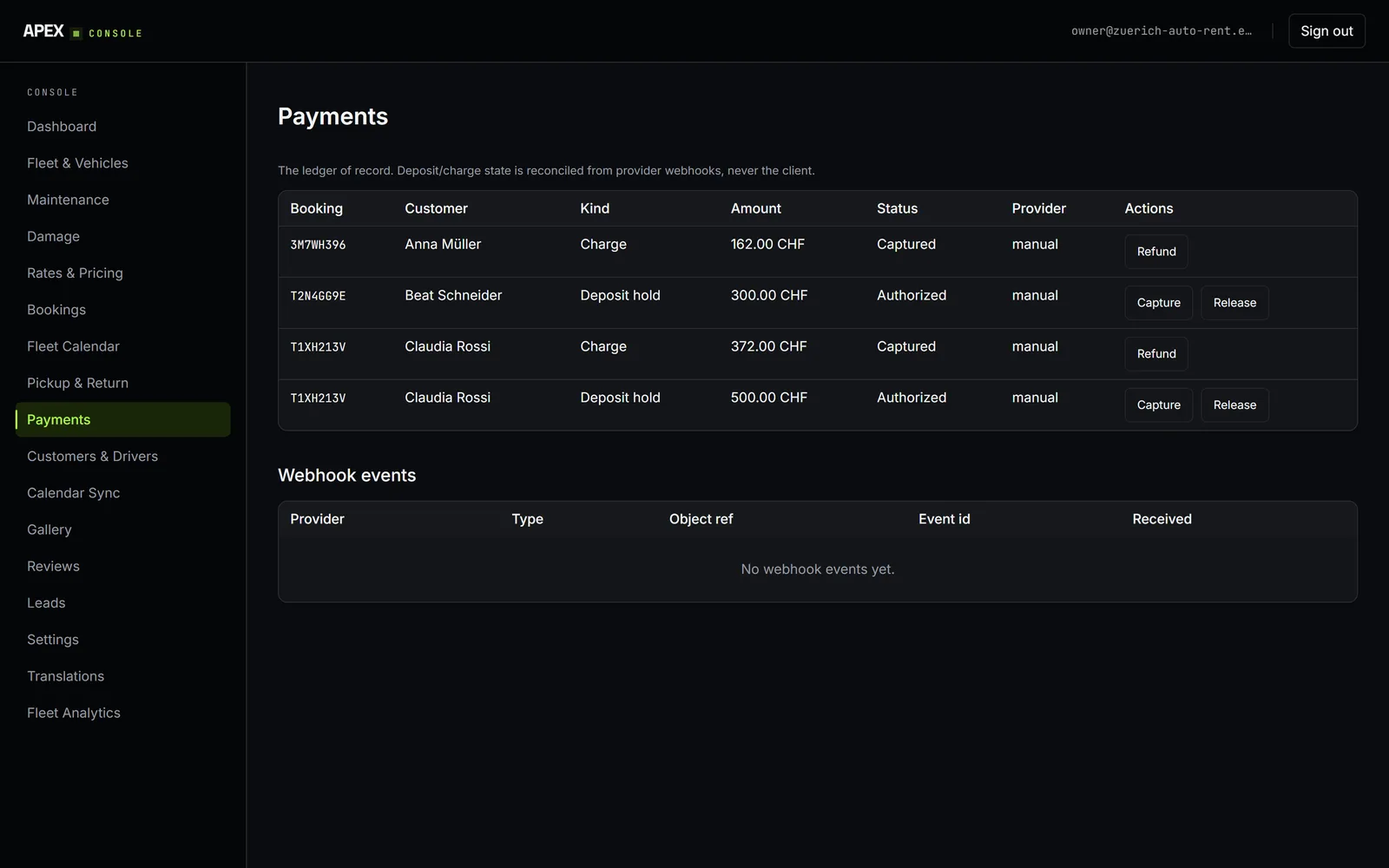This screenshot has height=868, width=1389.
Task: Click the 372.00 CHF amount
Action: tap(769, 347)
